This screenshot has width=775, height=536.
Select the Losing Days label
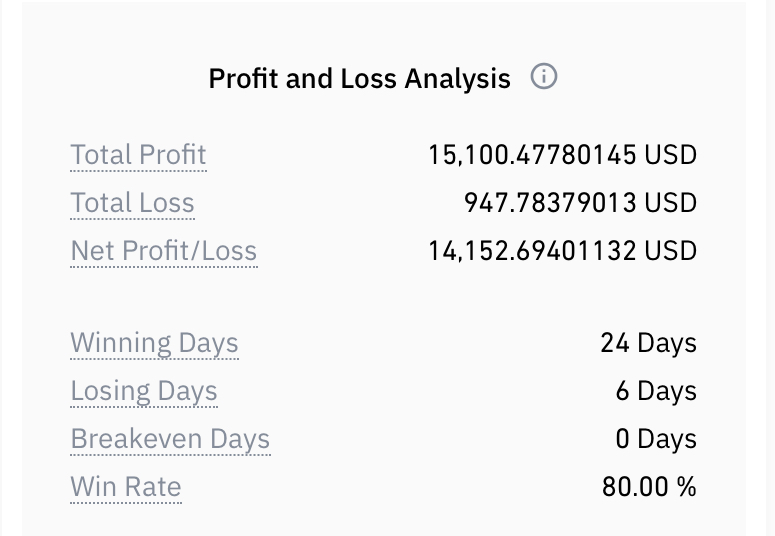pyautogui.click(x=144, y=391)
